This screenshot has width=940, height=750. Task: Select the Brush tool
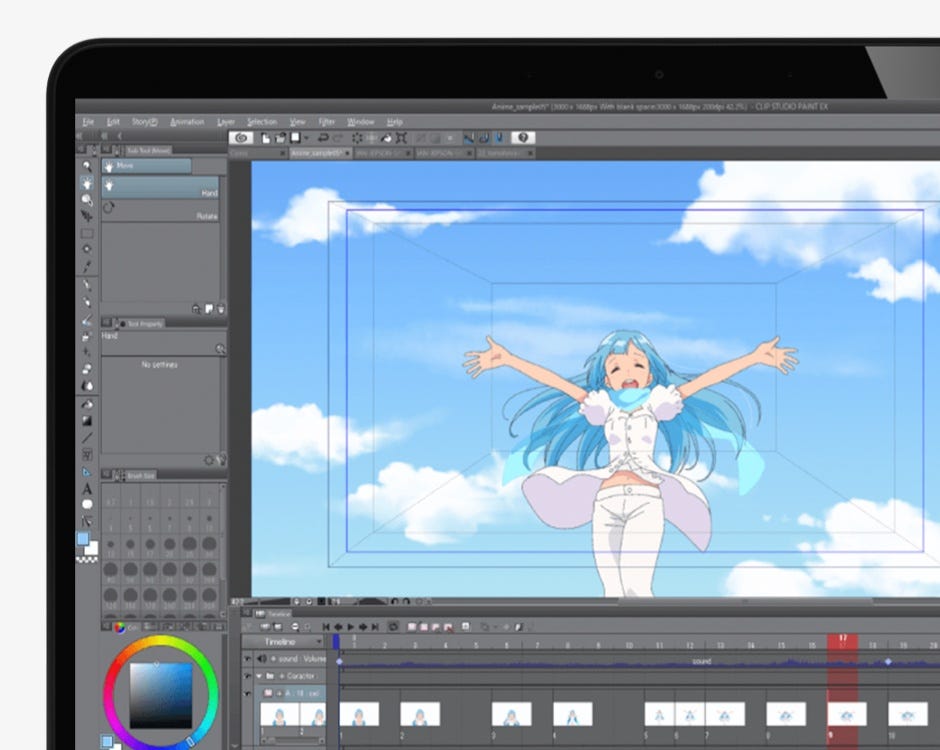coord(87,320)
